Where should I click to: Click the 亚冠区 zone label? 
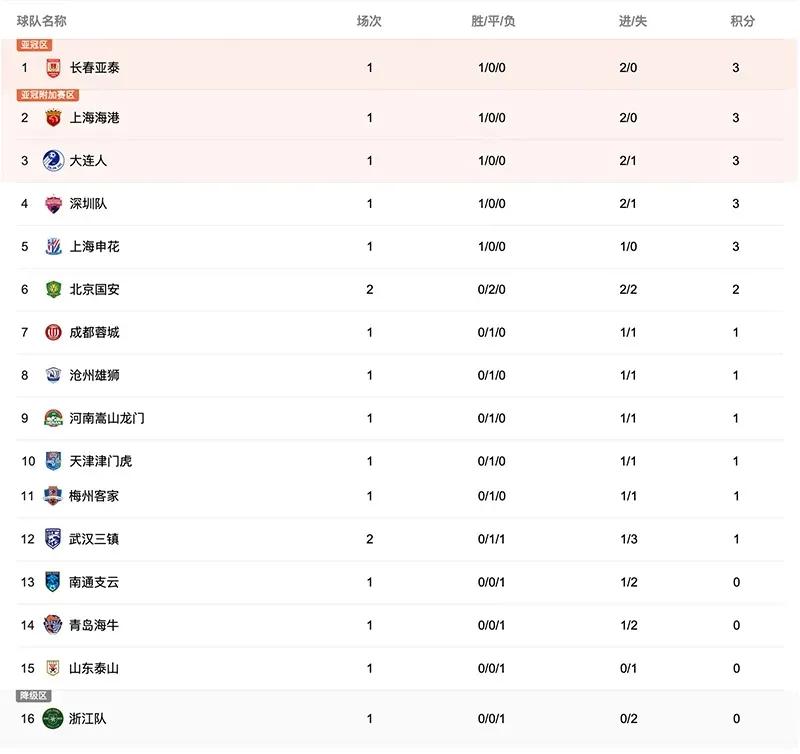pos(34,45)
